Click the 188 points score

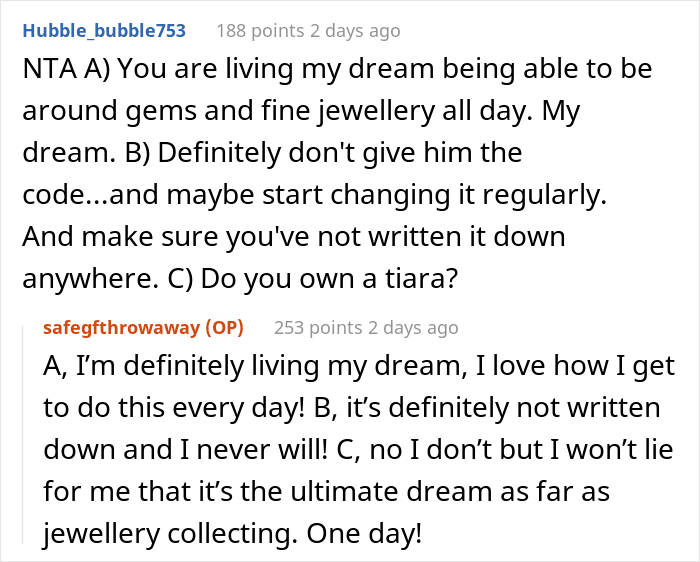pos(260,31)
